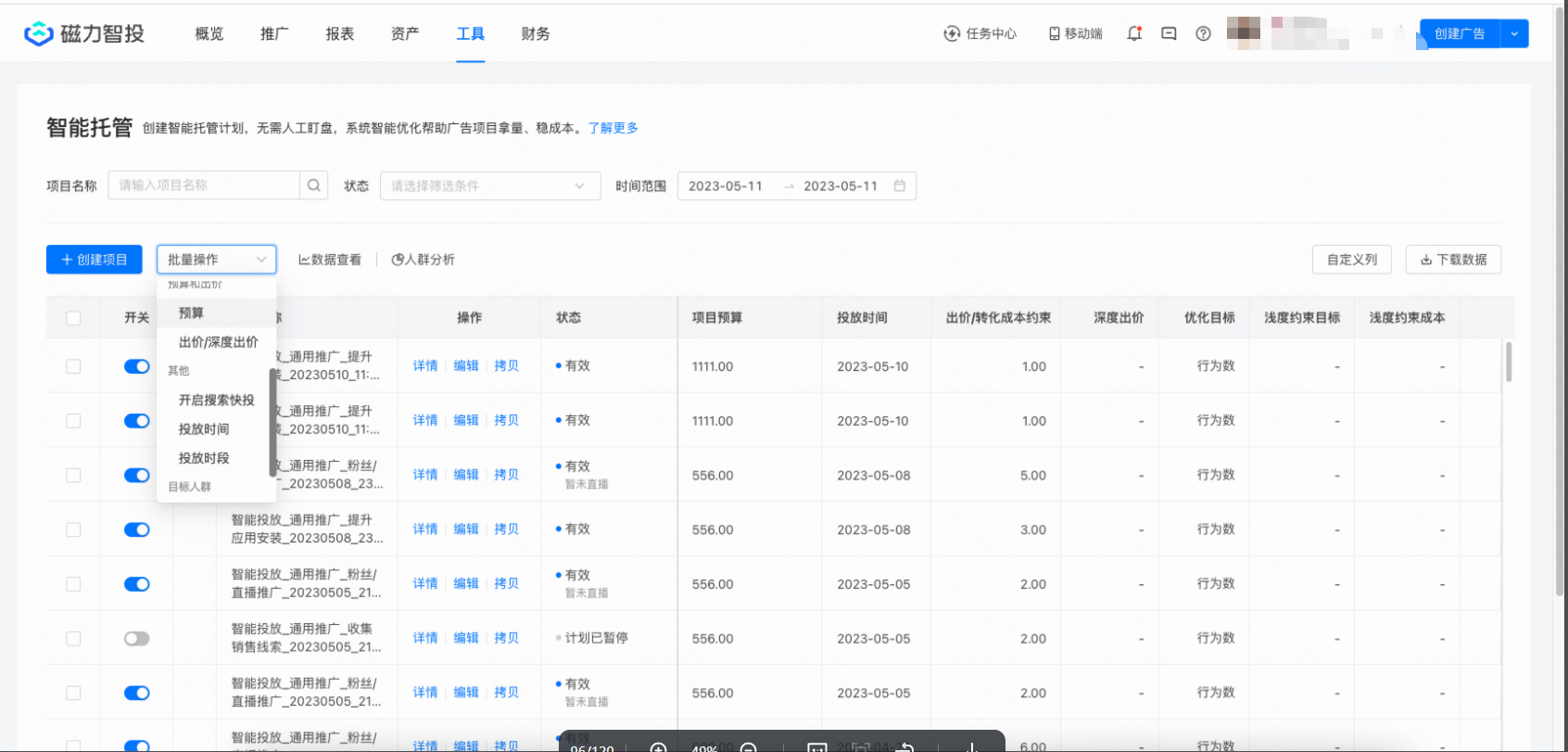Click 拷贝 for bid 5.00 row
Screen dimensions: 1568x752
point(507,475)
